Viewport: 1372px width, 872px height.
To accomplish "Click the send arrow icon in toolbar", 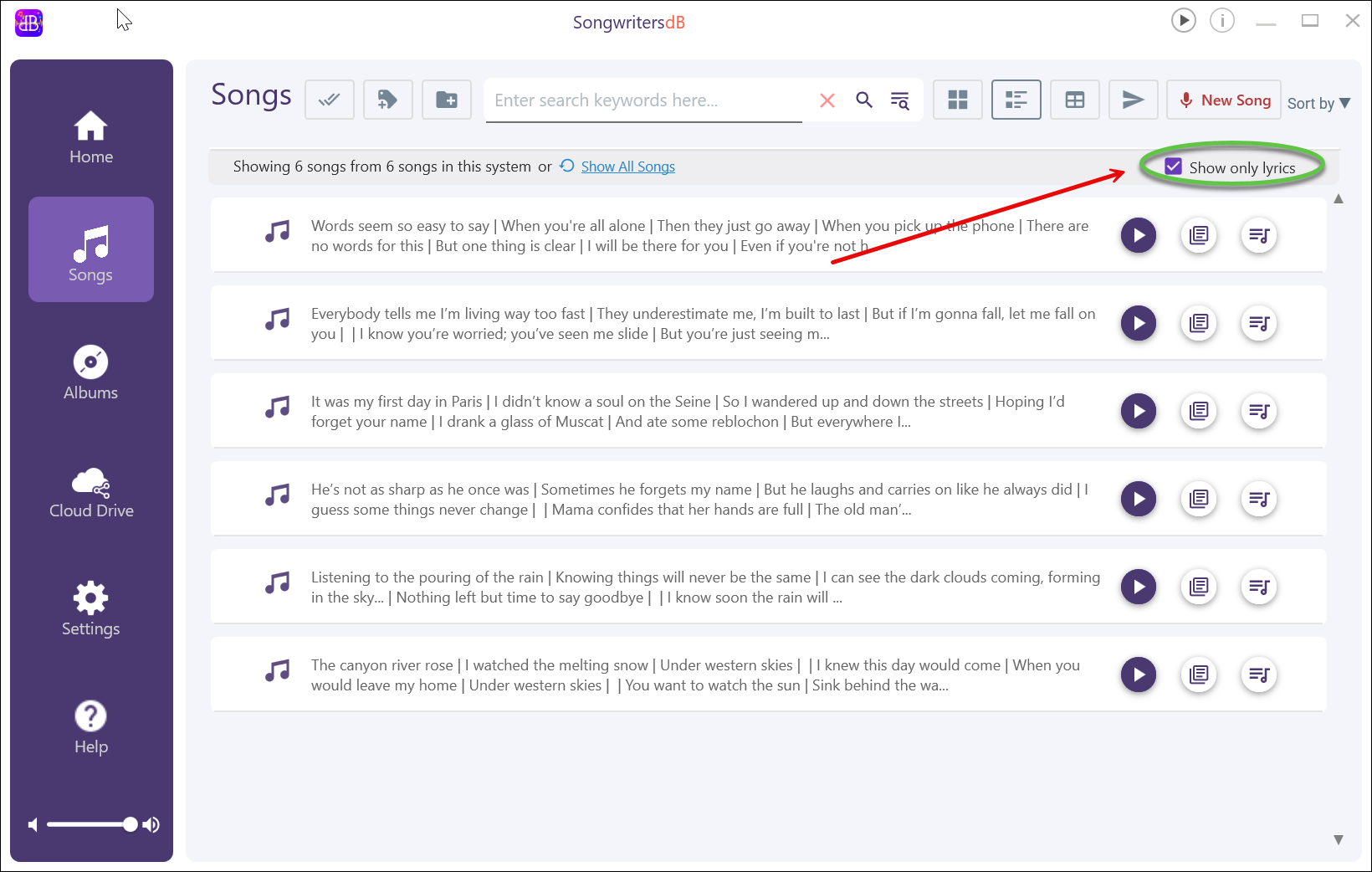I will click(1133, 100).
